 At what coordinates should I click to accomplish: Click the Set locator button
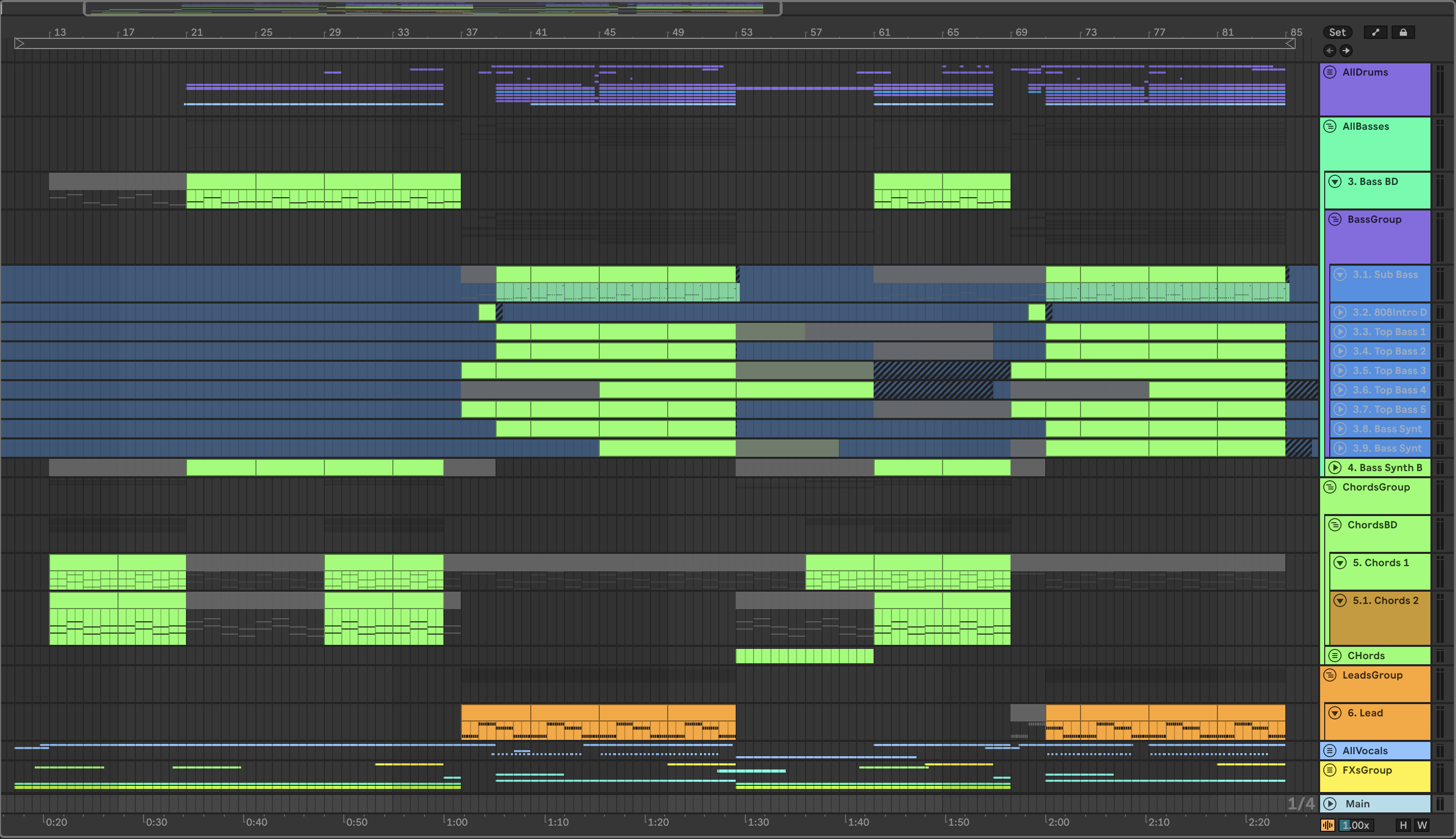tap(1337, 32)
